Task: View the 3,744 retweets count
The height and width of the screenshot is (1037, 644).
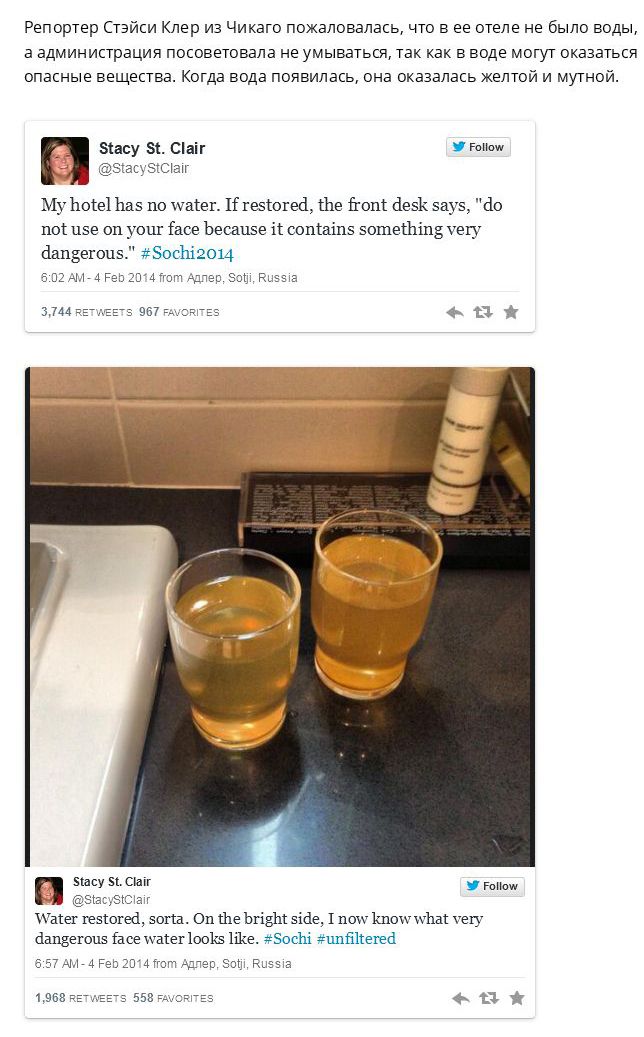Action: [x=87, y=312]
